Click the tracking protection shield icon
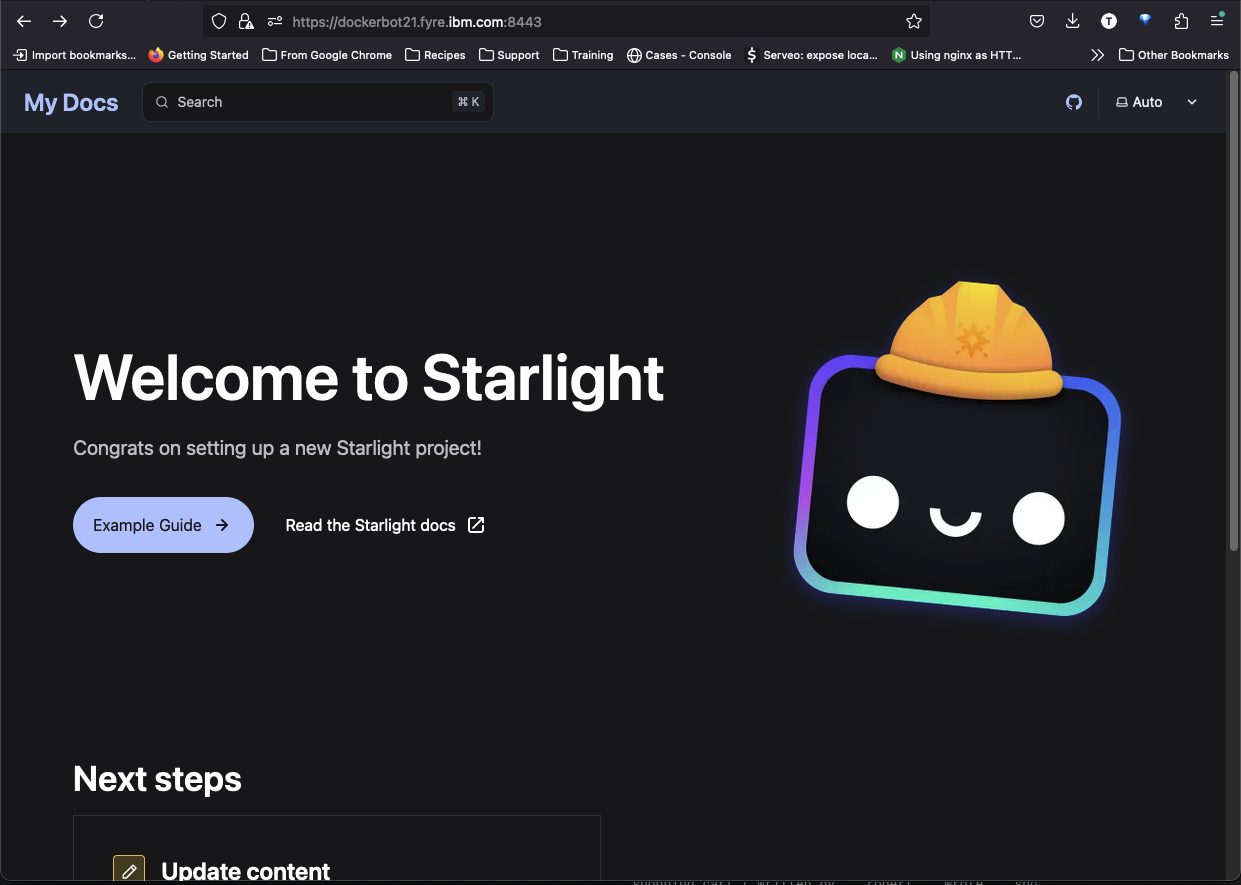This screenshot has width=1241, height=885. coord(219,21)
